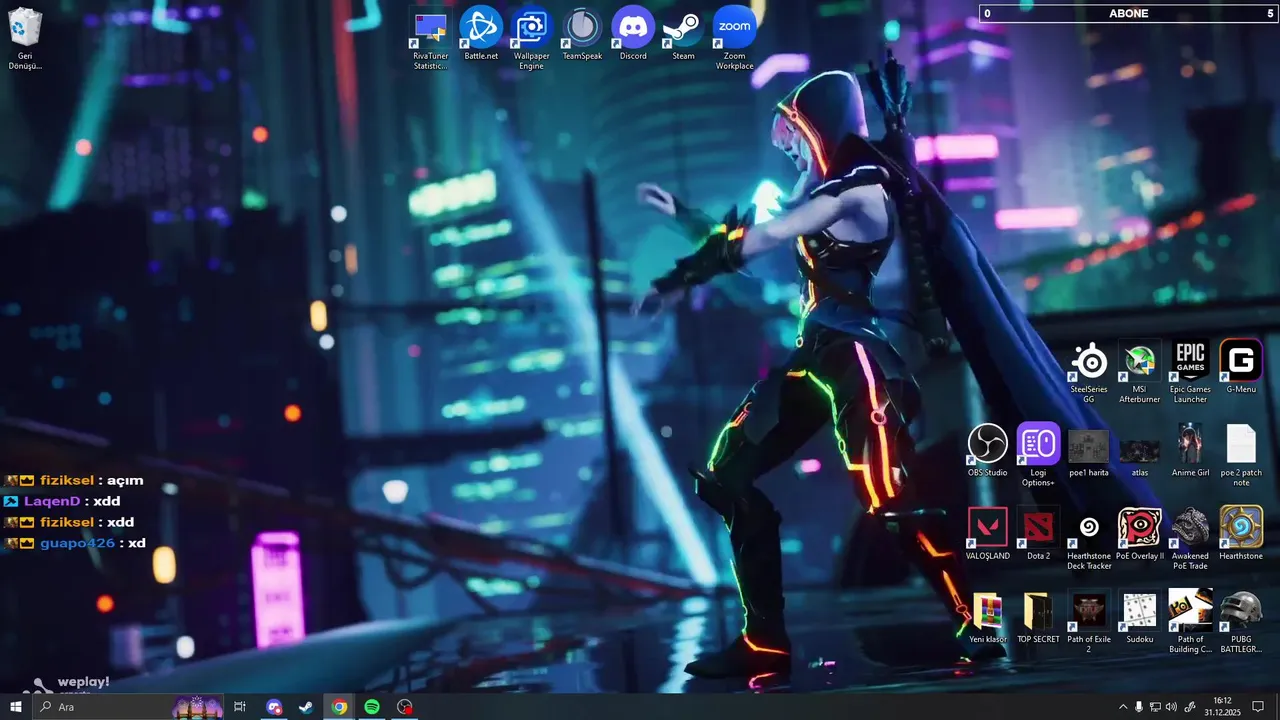The image size is (1280, 720).
Task: Click the ABONE goal bar
Action: tap(1129, 13)
